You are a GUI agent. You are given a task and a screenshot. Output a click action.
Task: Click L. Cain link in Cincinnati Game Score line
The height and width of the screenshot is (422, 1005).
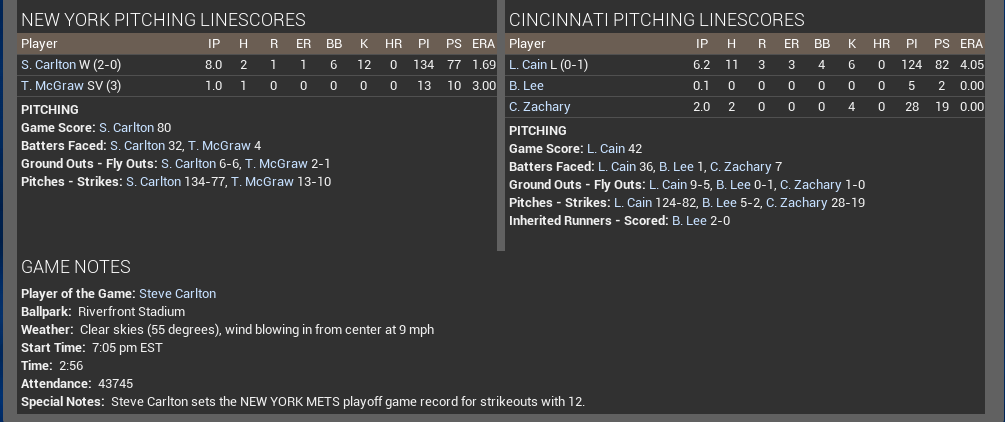pyautogui.click(x=605, y=149)
